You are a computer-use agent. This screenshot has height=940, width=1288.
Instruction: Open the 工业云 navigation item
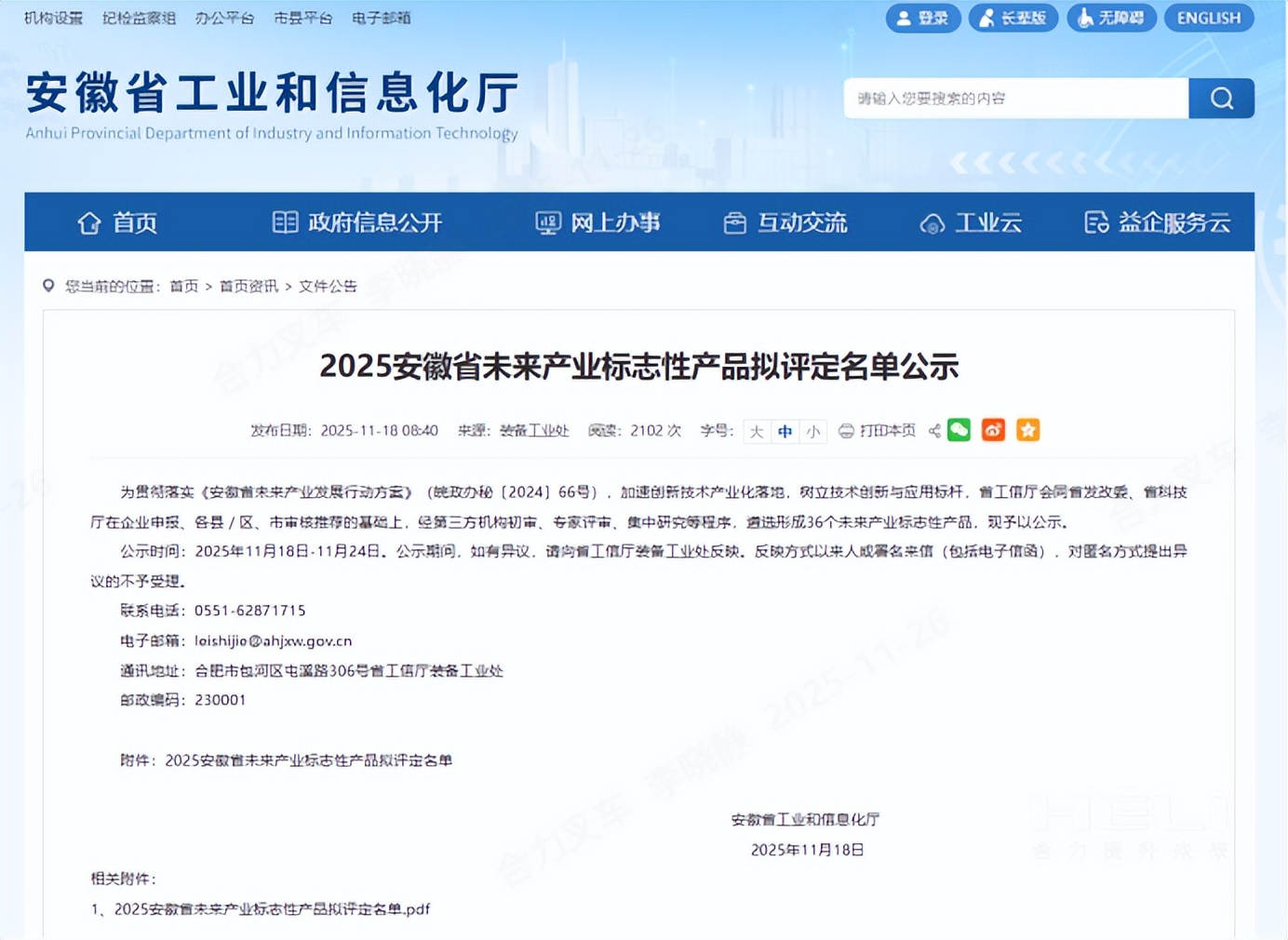click(971, 223)
